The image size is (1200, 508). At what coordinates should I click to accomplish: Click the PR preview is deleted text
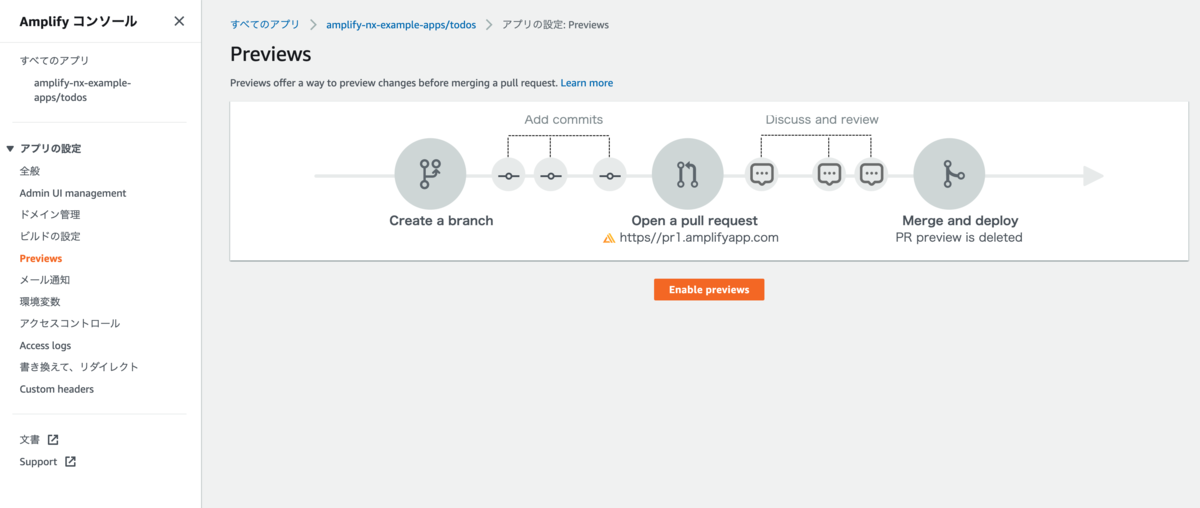(959, 238)
